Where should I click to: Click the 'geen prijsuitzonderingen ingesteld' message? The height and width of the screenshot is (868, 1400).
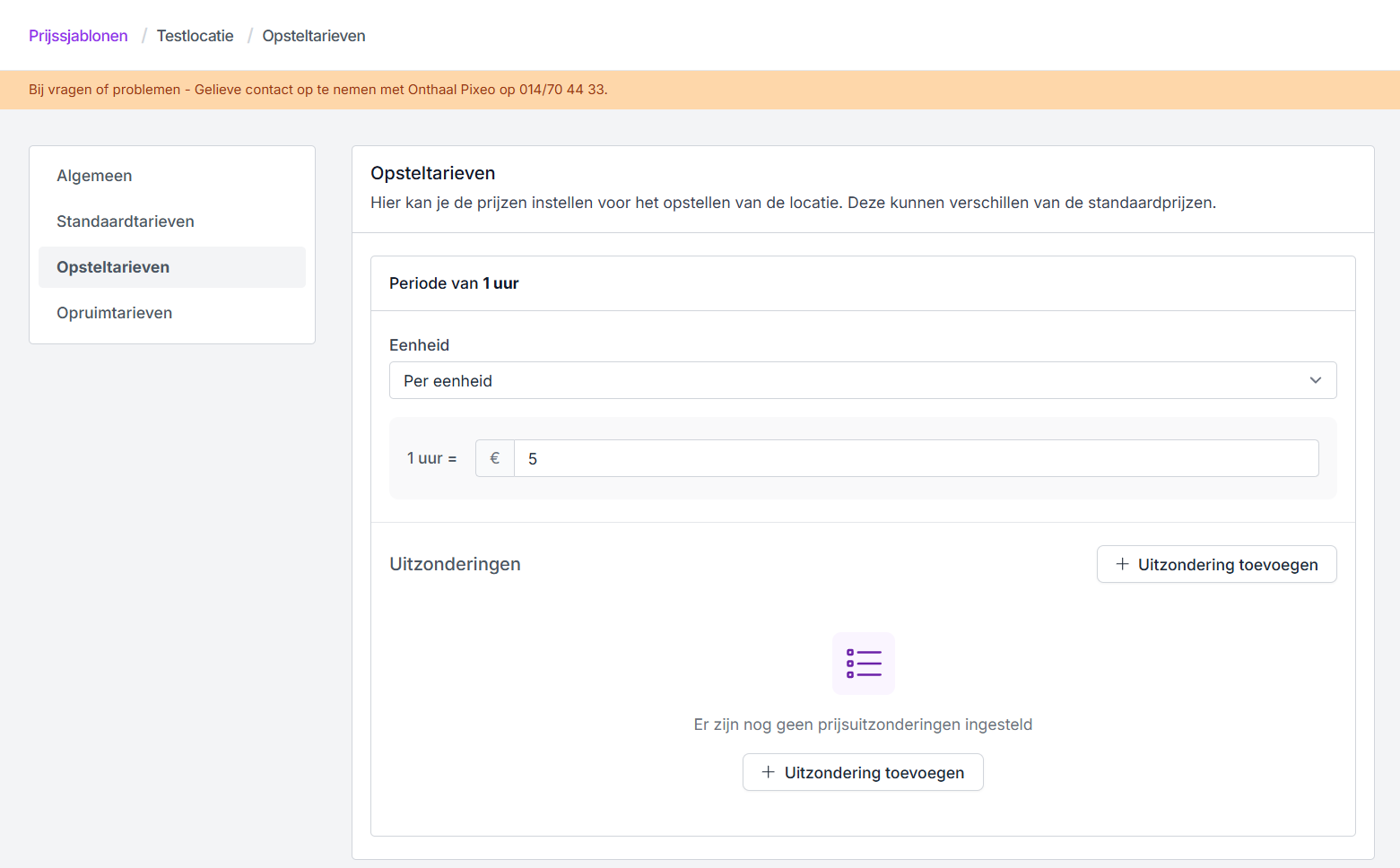tap(863, 725)
